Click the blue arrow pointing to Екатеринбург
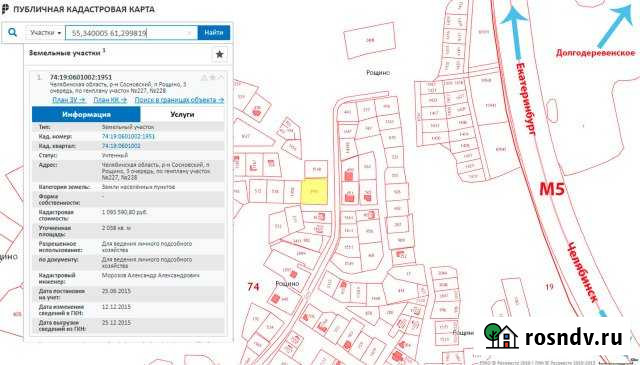Screen dimensions: 640x365 point(514,32)
